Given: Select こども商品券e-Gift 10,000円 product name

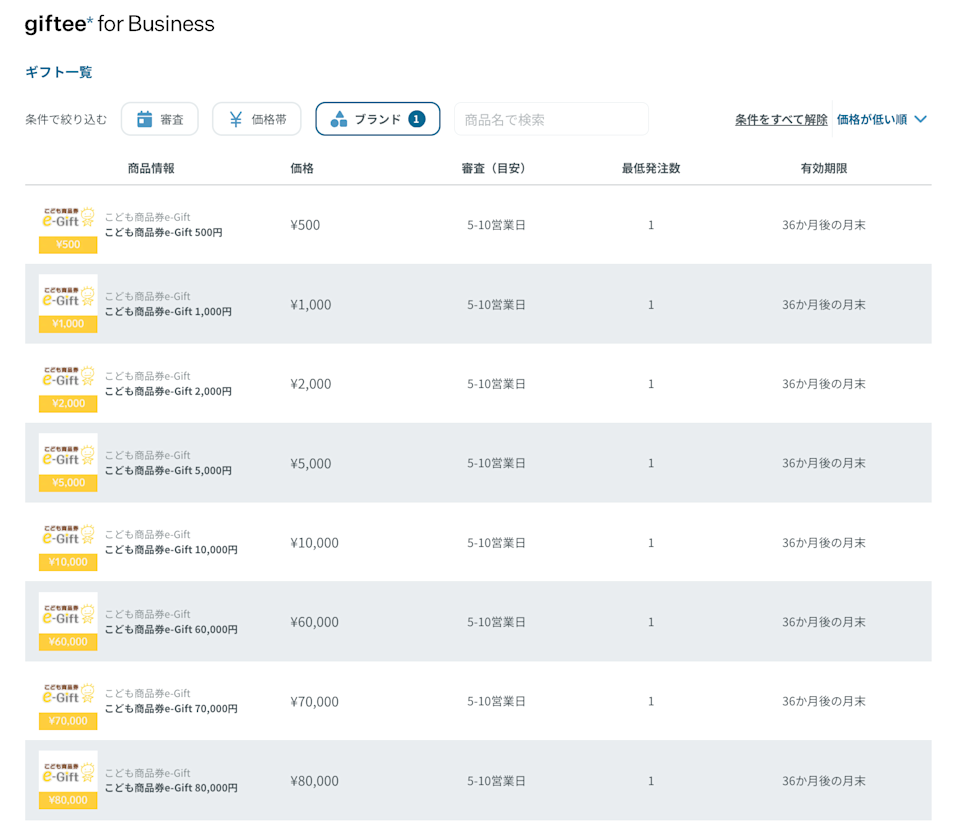Looking at the screenshot, I should [171, 550].
